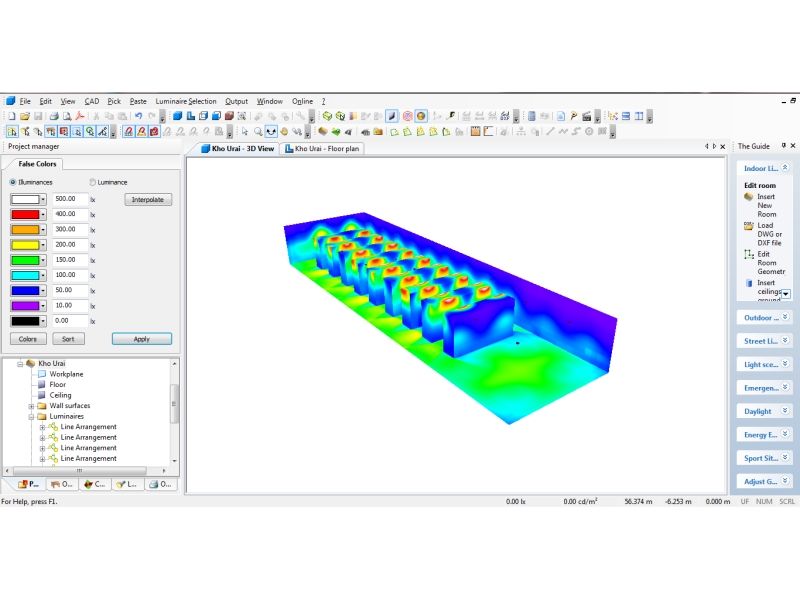
Task: Click the yellow color swatch
Action: pos(24,244)
